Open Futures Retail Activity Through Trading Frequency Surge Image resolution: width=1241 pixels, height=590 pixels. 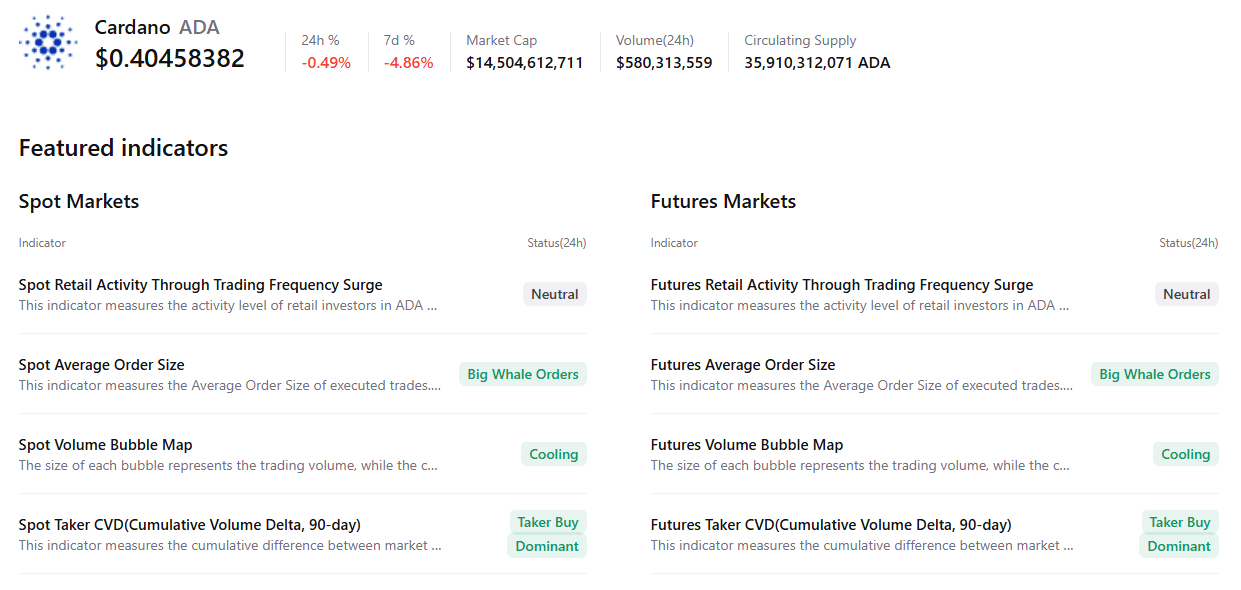(841, 285)
